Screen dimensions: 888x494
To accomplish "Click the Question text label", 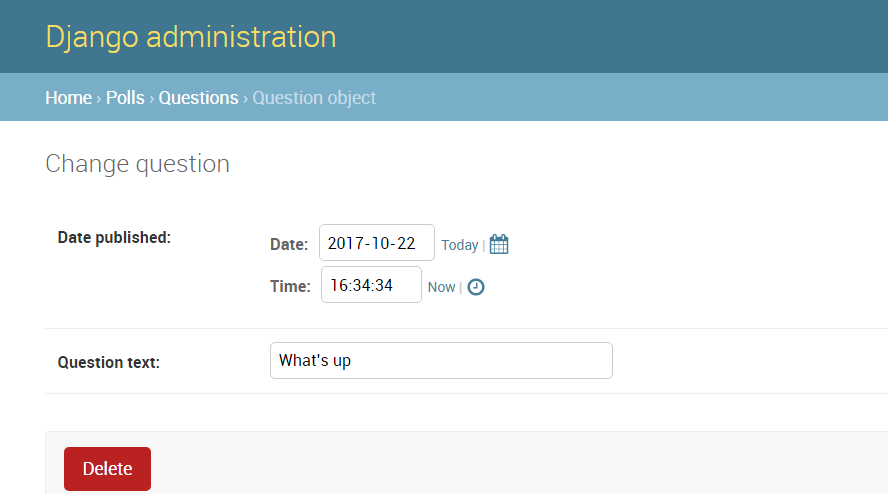I will [109, 362].
